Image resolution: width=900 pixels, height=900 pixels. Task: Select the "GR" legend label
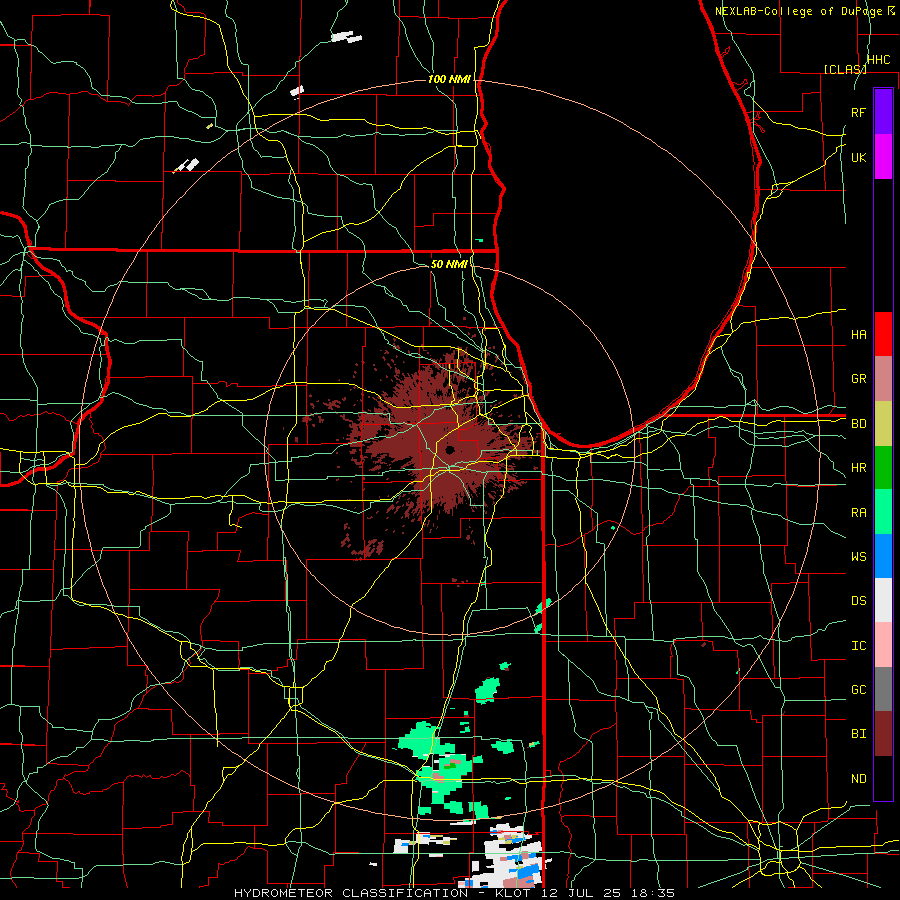(859, 379)
